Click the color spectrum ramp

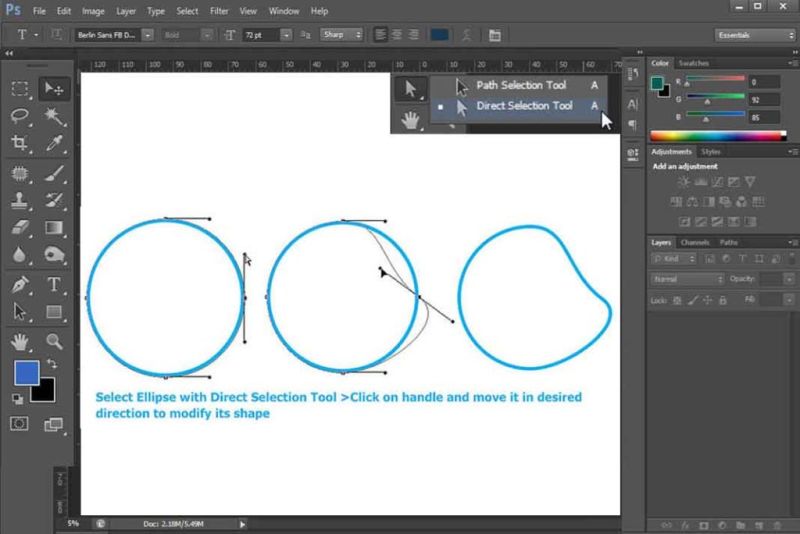pyautogui.click(x=718, y=136)
